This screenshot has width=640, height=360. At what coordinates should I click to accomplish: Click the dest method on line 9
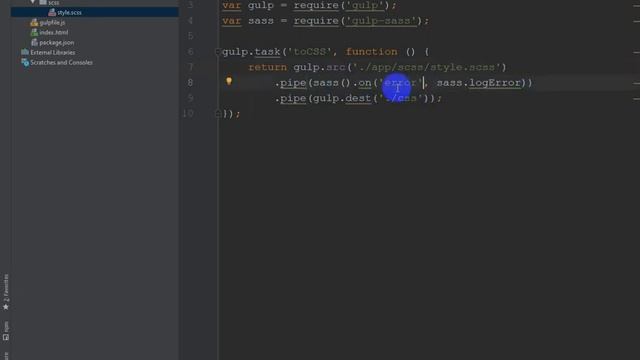pos(358,98)
